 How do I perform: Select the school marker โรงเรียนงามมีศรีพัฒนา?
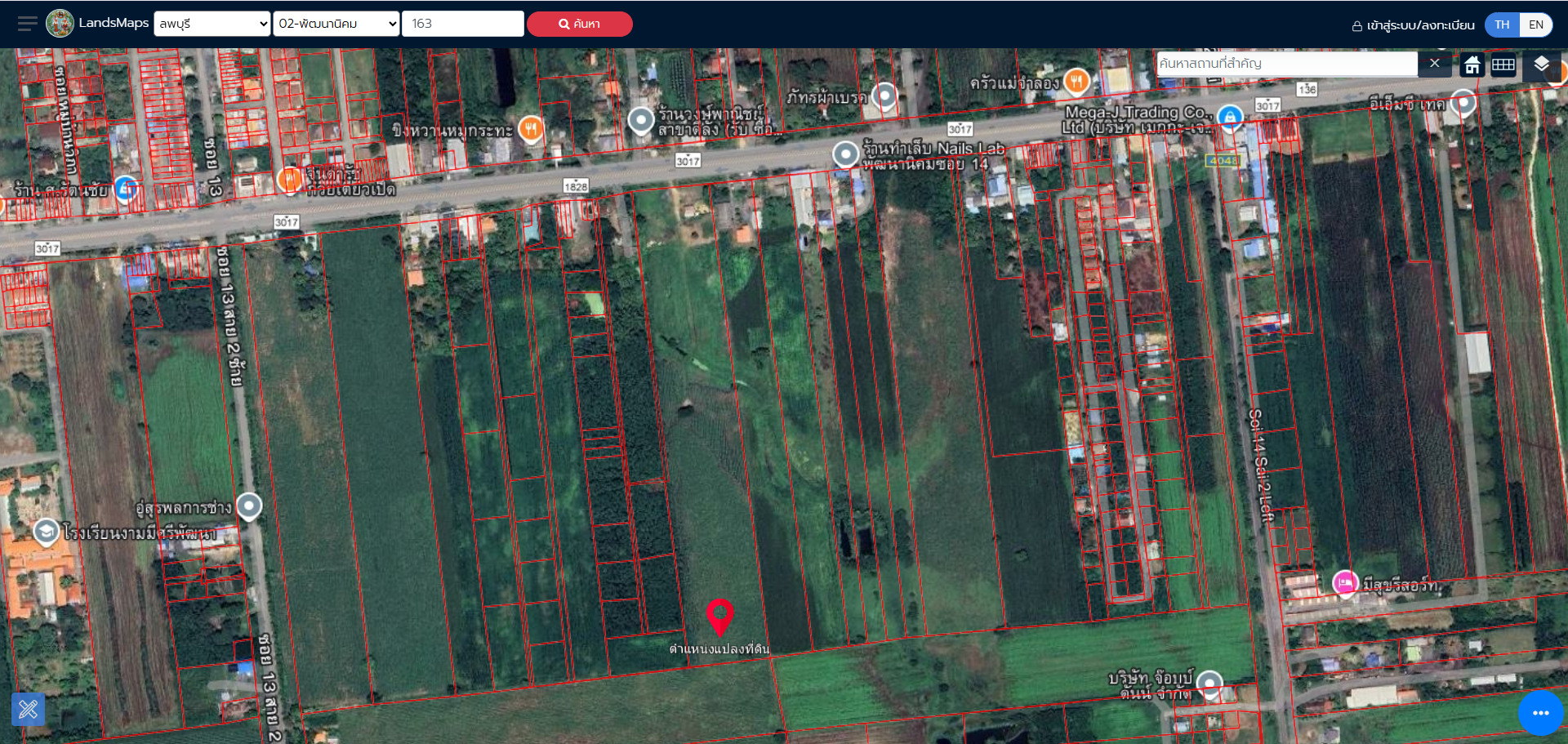pos(46,532)
